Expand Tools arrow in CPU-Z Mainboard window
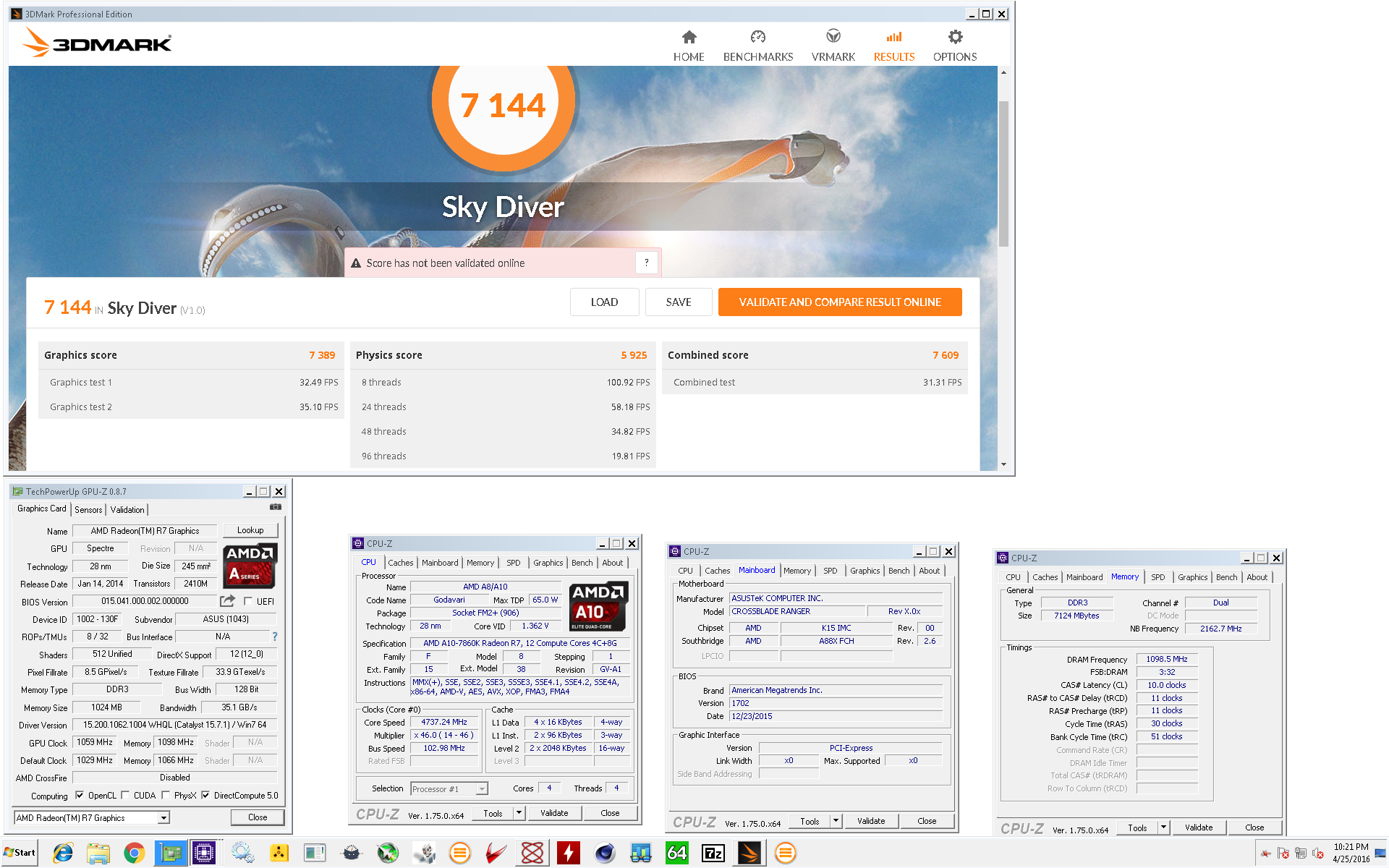Screen dimensions: 1389x868 click(x=836, y=821)
